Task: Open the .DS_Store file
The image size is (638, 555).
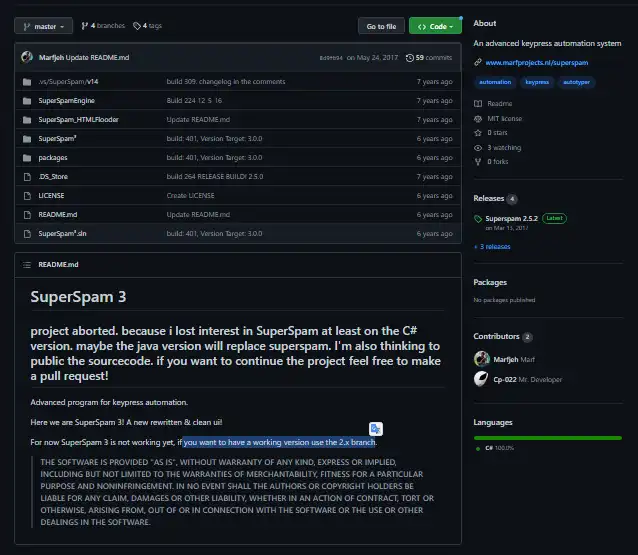Action: [53, 177]
